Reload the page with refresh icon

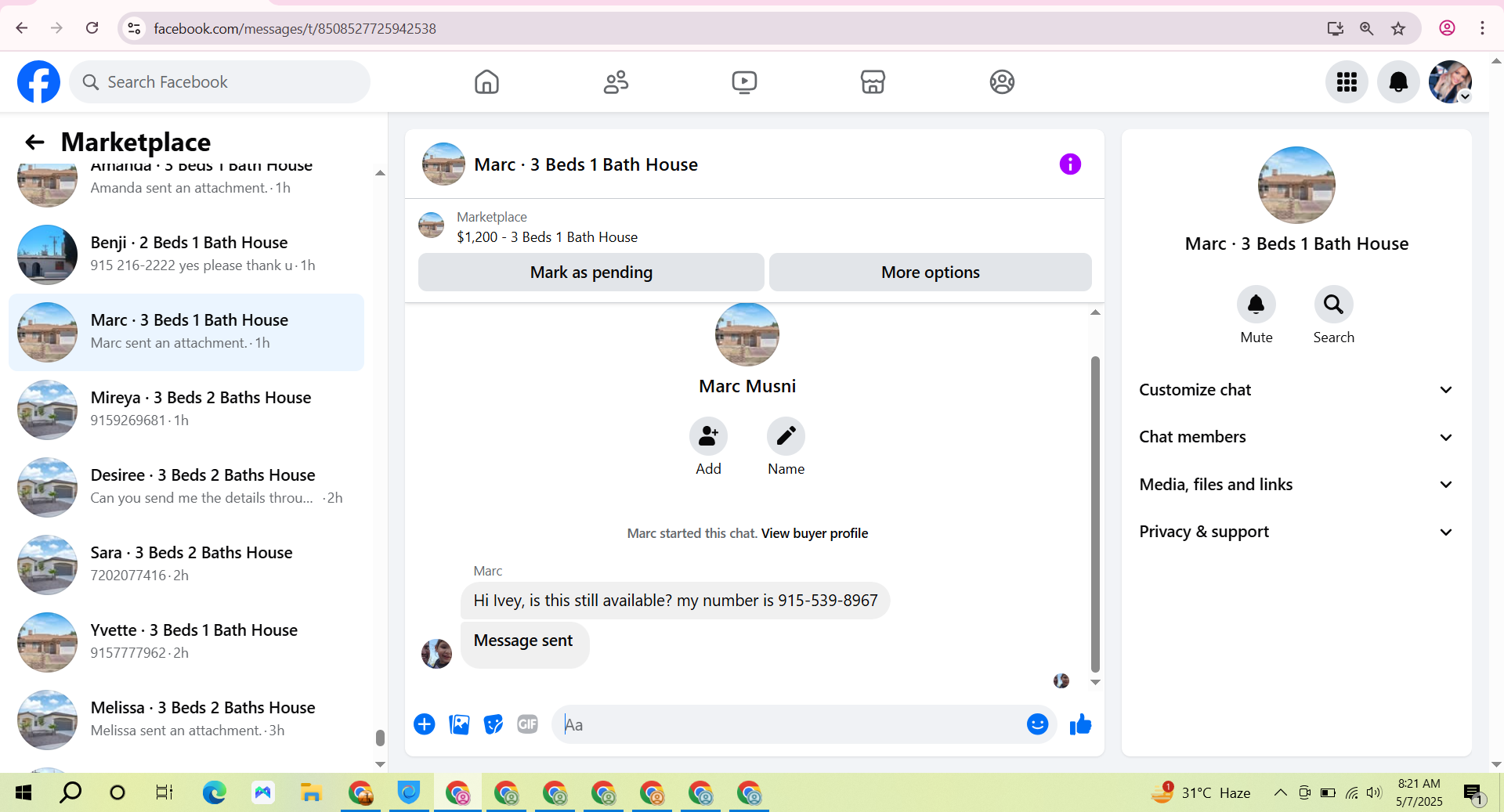[92, 28]
